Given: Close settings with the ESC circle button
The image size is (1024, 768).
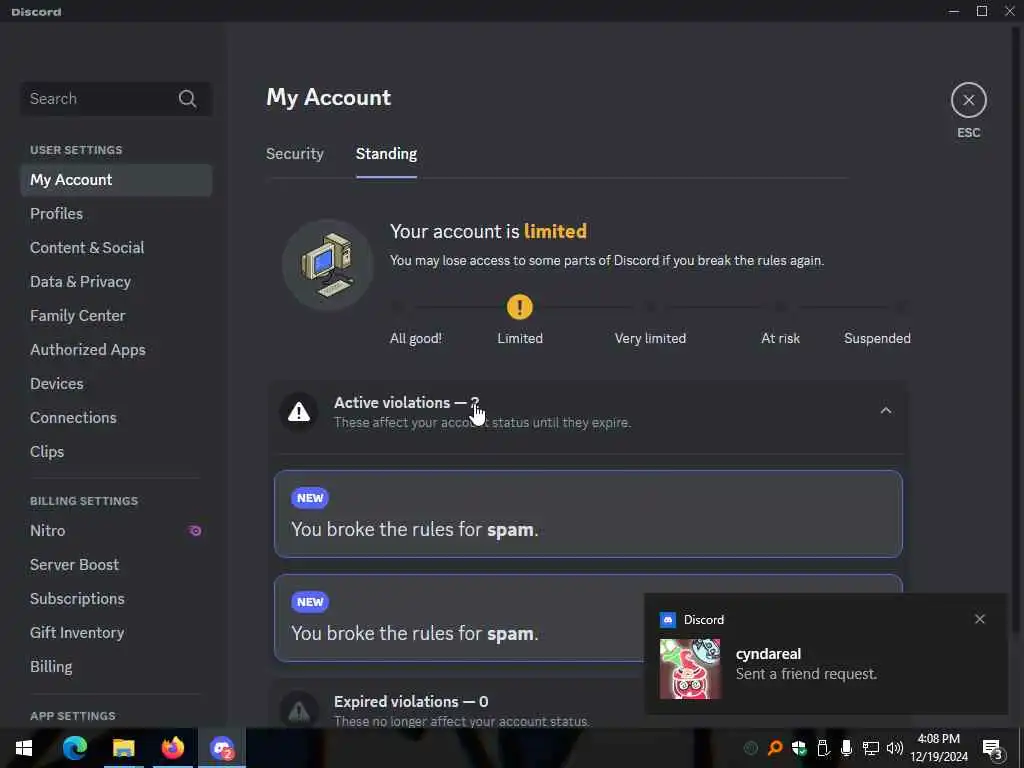Looking at the screenshot, I should point(968,100).
